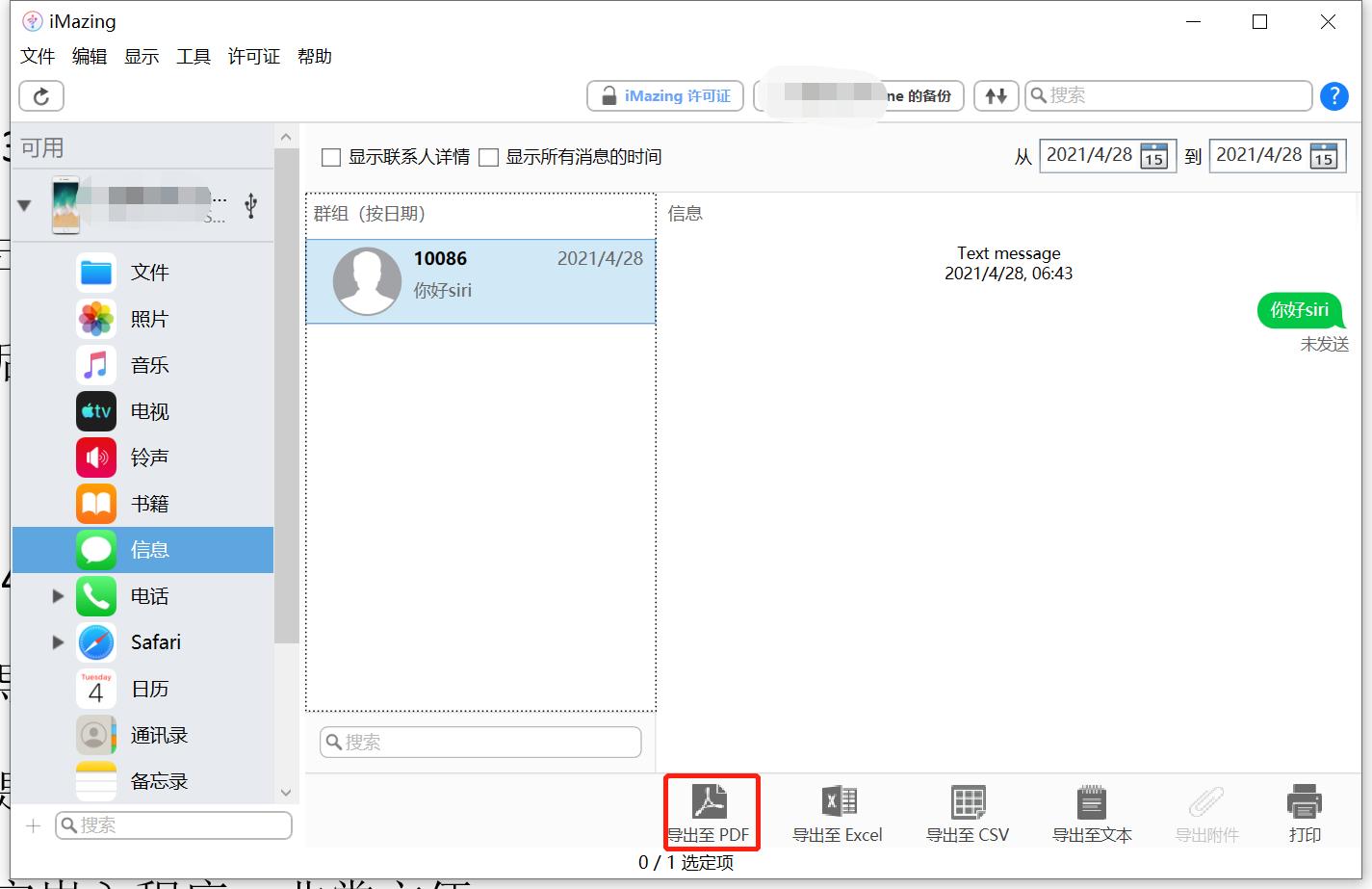Click the refresh icon below the menu bar
This screenshot has width=1372, height=889.
40,95
